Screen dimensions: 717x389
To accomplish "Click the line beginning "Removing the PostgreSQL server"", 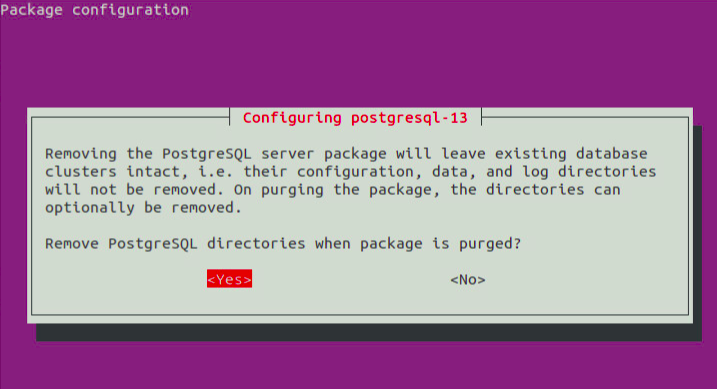I will (346, 154).
